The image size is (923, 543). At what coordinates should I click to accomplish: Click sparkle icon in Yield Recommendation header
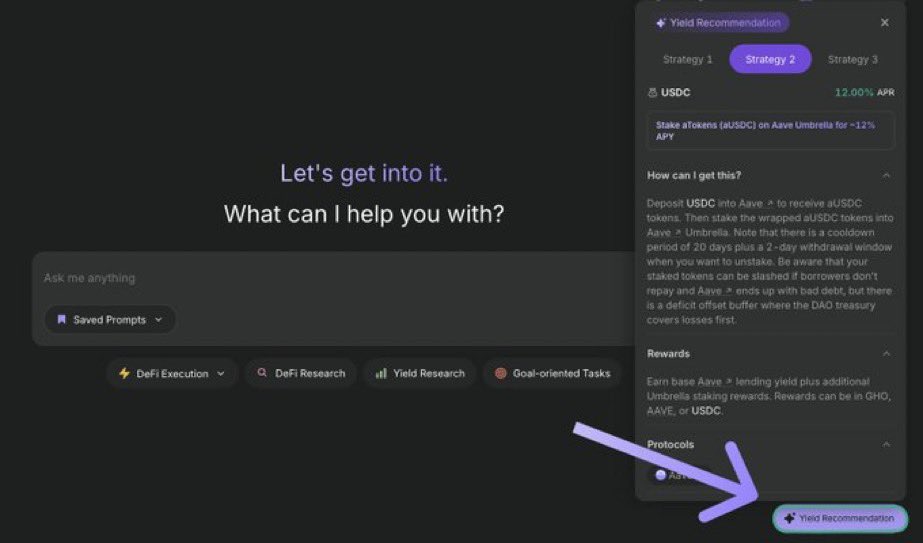pyautogui.click(x=660, y=23)
